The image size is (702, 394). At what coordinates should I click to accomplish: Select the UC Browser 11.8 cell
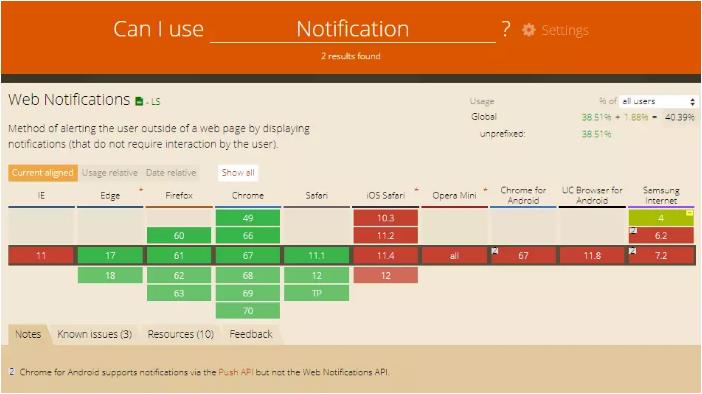tap(592, 256)
